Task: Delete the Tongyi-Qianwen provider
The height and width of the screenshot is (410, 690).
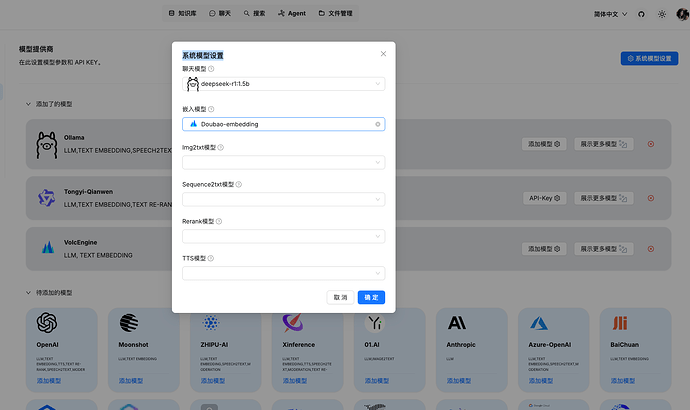Action: (651, 198)
